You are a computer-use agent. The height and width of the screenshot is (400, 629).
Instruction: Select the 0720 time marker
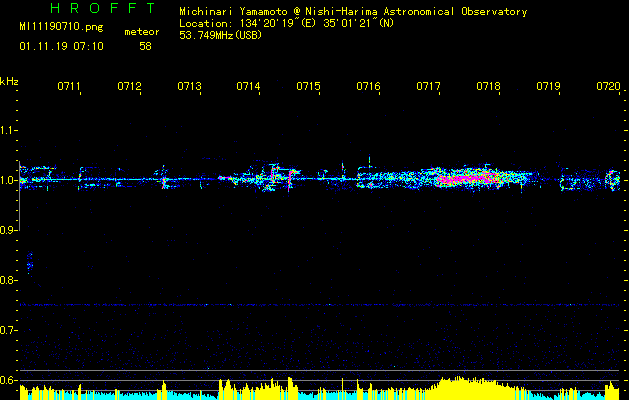coord(607,87)
